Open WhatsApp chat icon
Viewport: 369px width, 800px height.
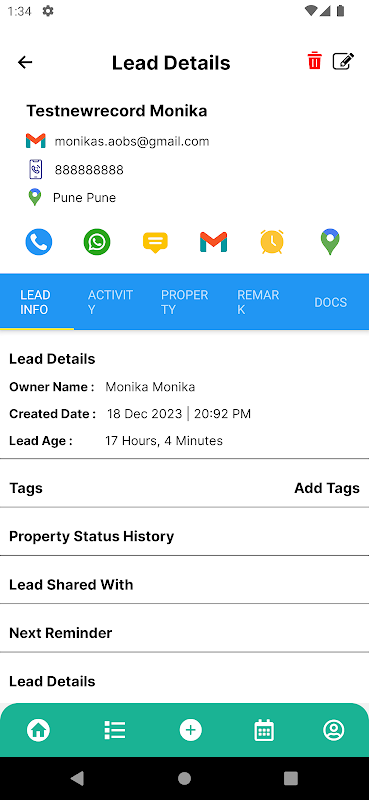pyautogui.click(x=97, y=242)
